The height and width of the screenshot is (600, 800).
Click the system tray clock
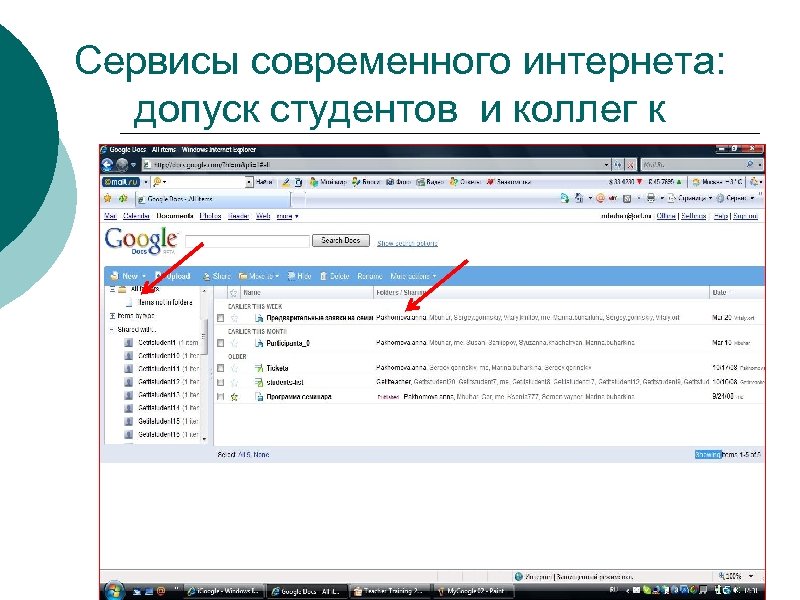coord(750,590)
